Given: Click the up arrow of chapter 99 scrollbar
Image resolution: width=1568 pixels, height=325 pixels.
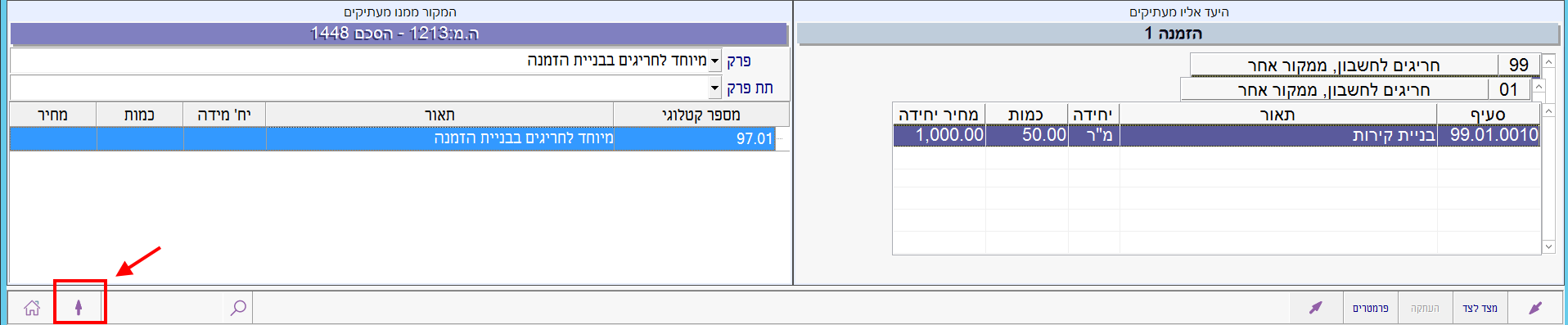Looking at the screenshot, I should 1548,61.
